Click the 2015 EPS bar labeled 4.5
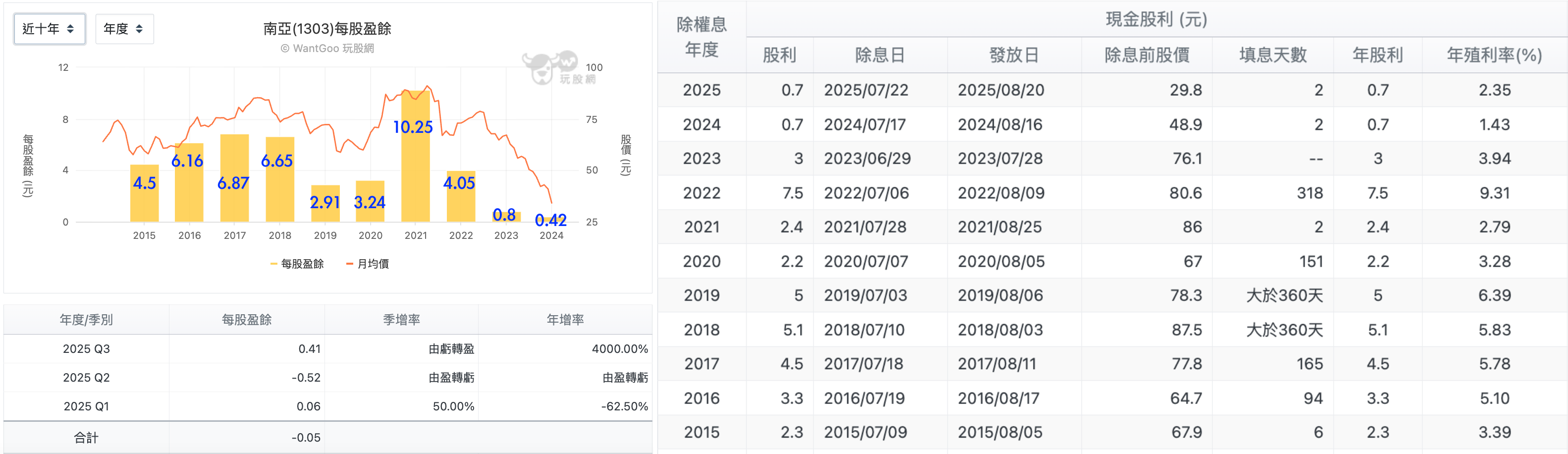Viewport: 1568px width, 454px height. tap(144, 193)
